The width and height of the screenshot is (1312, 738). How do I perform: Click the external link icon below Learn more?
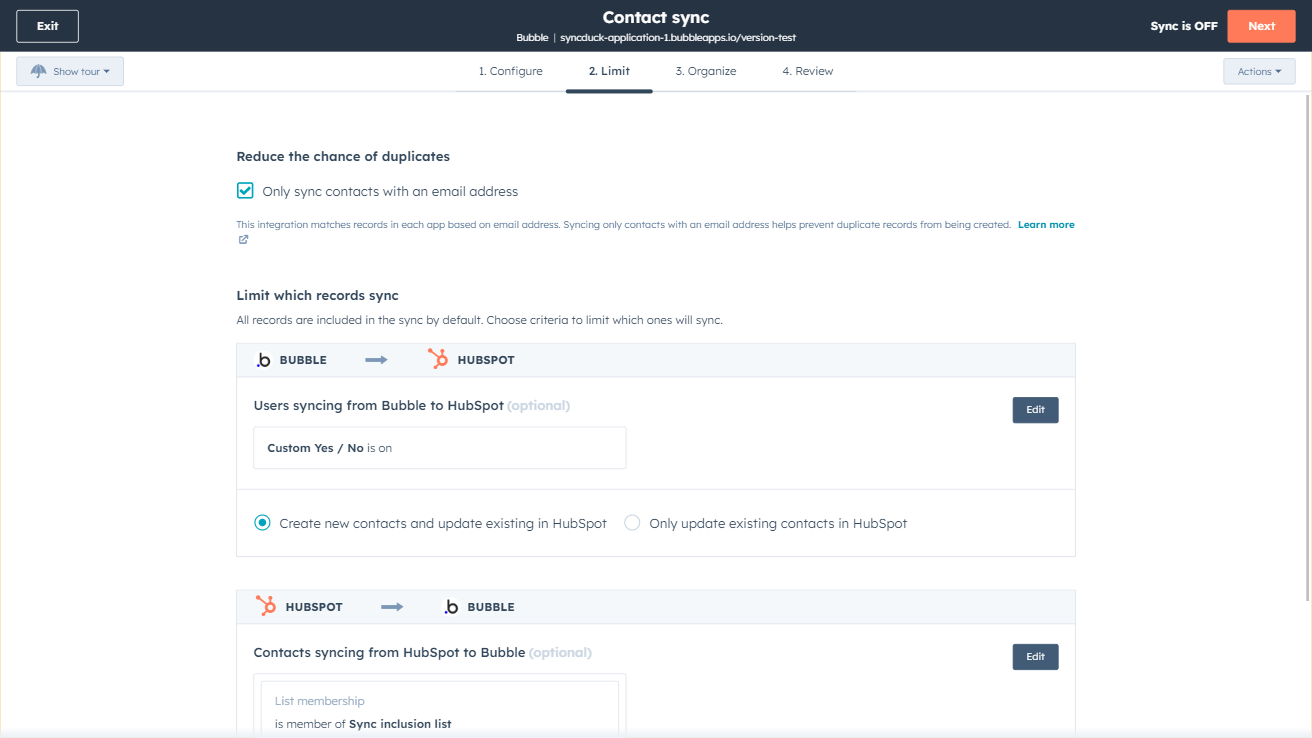[243, 240]
